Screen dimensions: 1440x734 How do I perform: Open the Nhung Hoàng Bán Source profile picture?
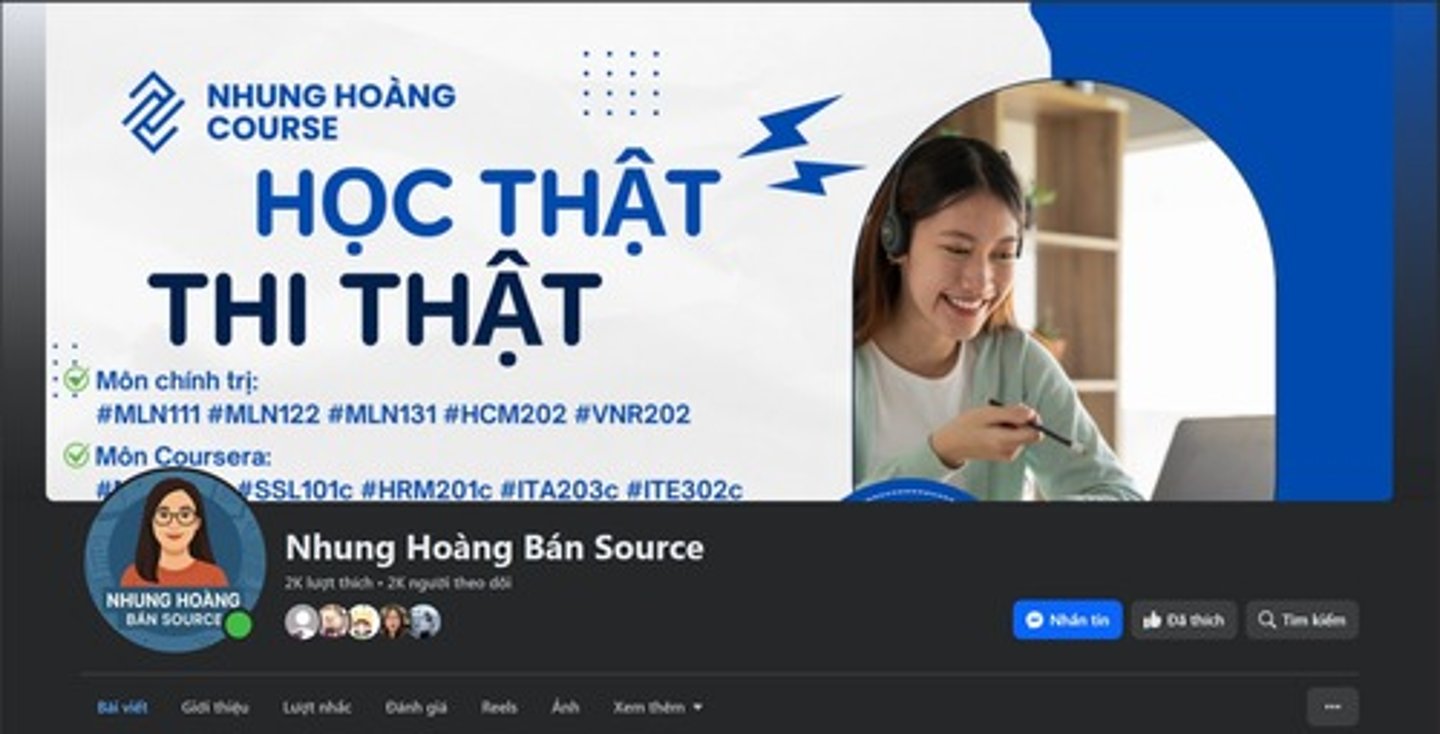[174, 561]
